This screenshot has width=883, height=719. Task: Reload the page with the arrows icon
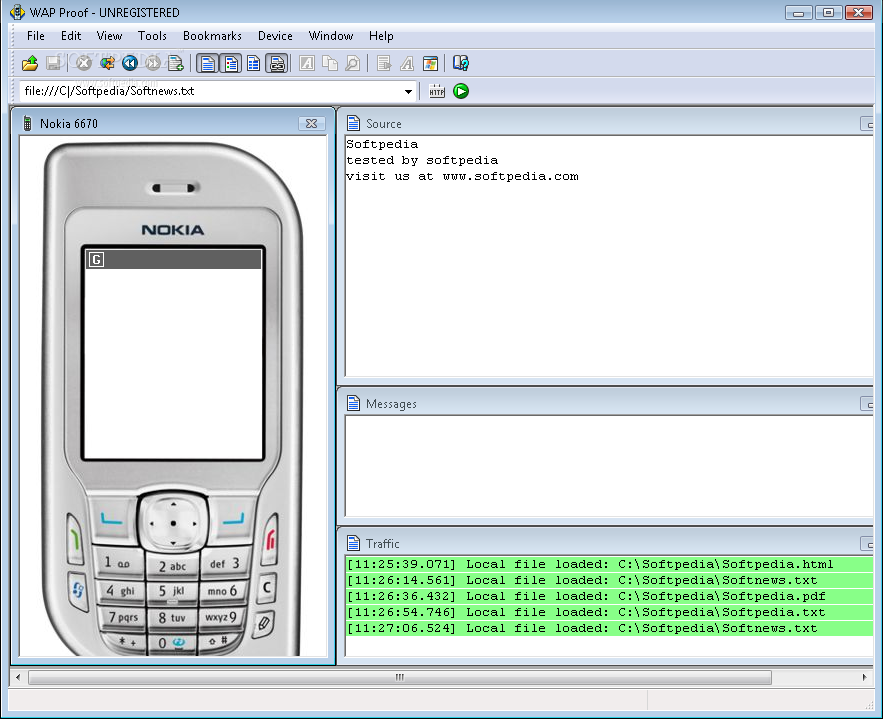click(107, 63)
